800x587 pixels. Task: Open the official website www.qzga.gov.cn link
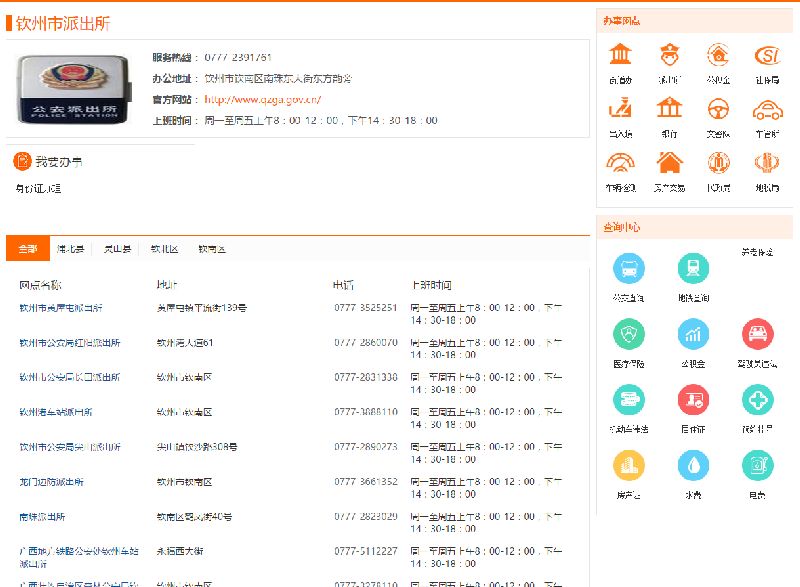click(262, 99)
